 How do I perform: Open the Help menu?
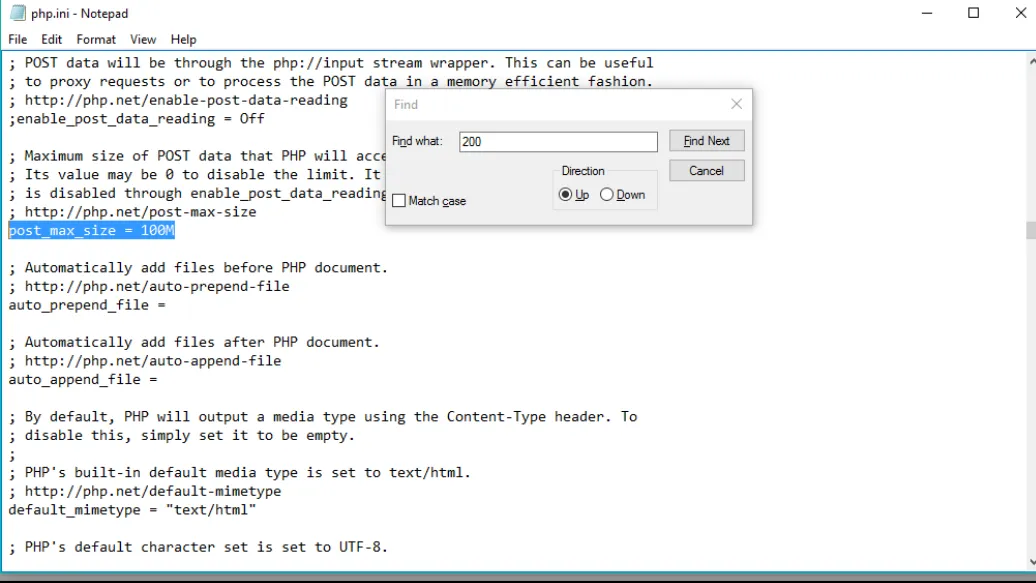click(x=183, y=40)
